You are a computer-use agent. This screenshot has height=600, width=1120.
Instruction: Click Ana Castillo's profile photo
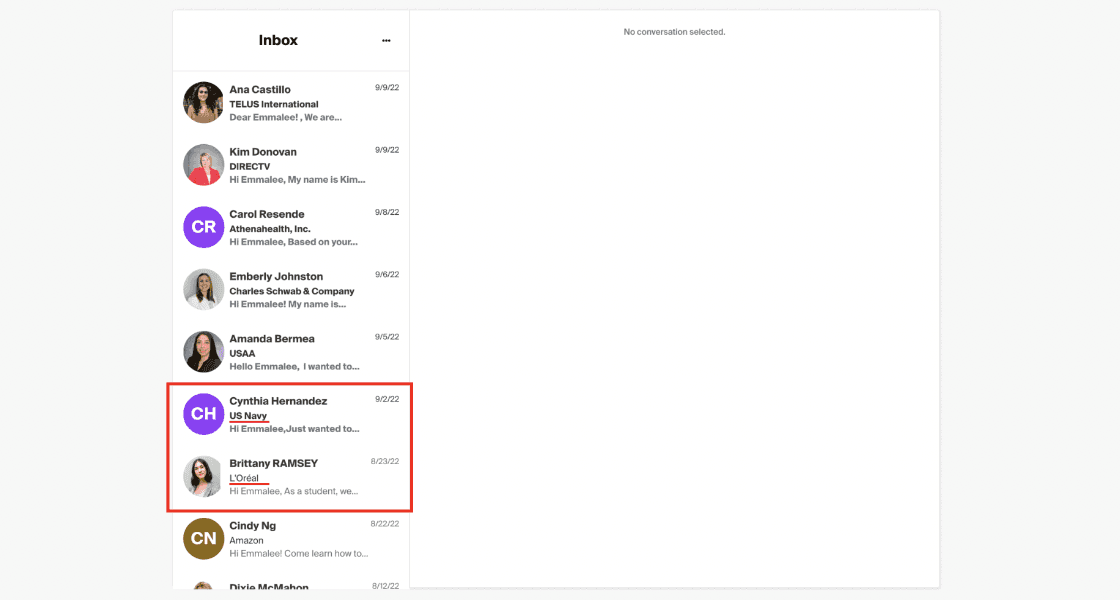tap(204, 103)
